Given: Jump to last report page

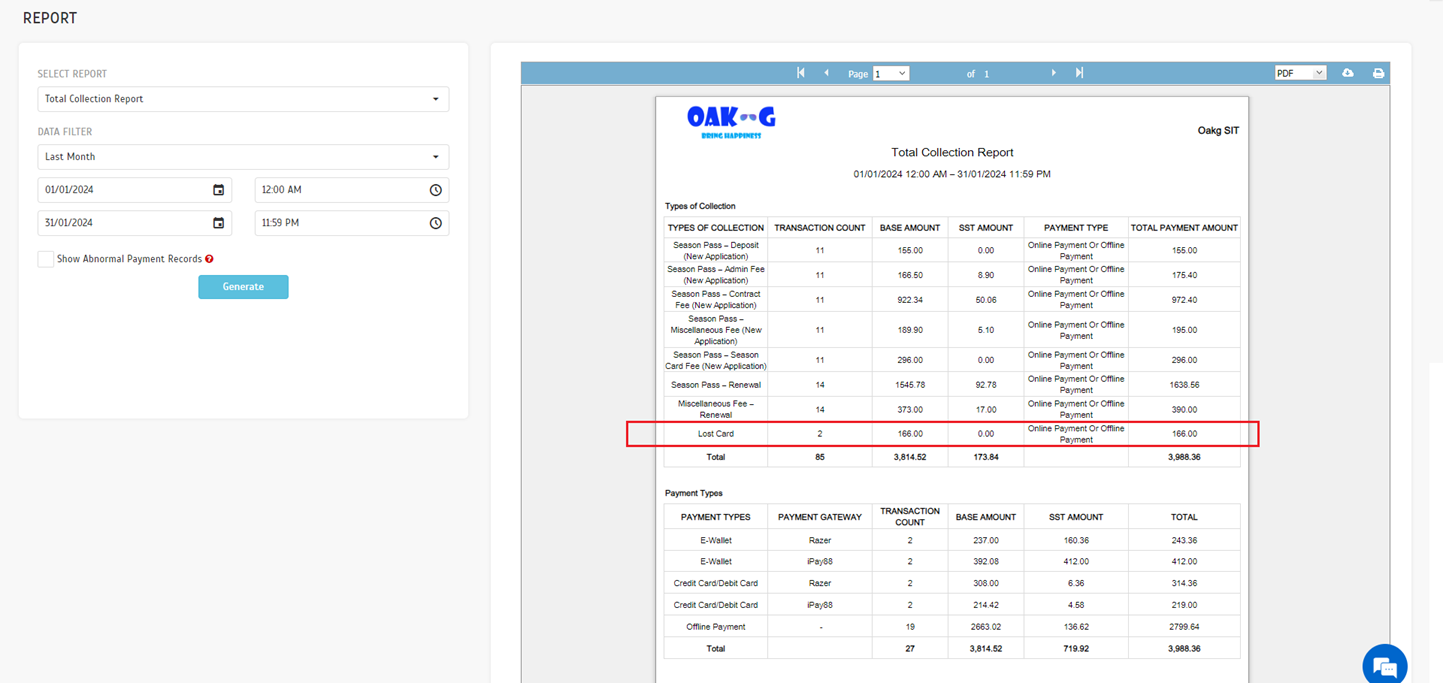Looking at the screenshot, I should tap(1079, 73).
